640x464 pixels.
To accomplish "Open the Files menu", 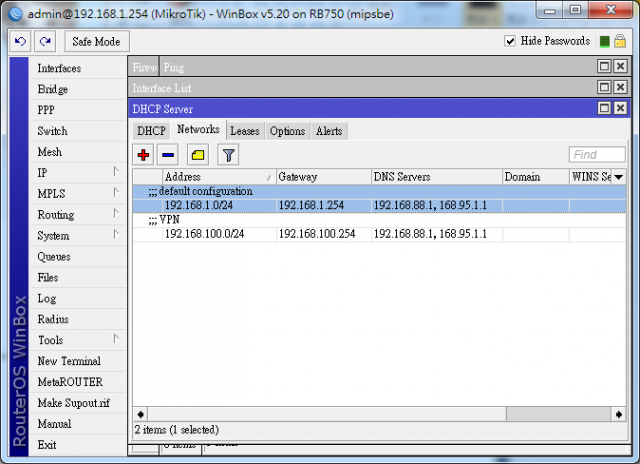I will pyautogui.click(x=78, y=278).
